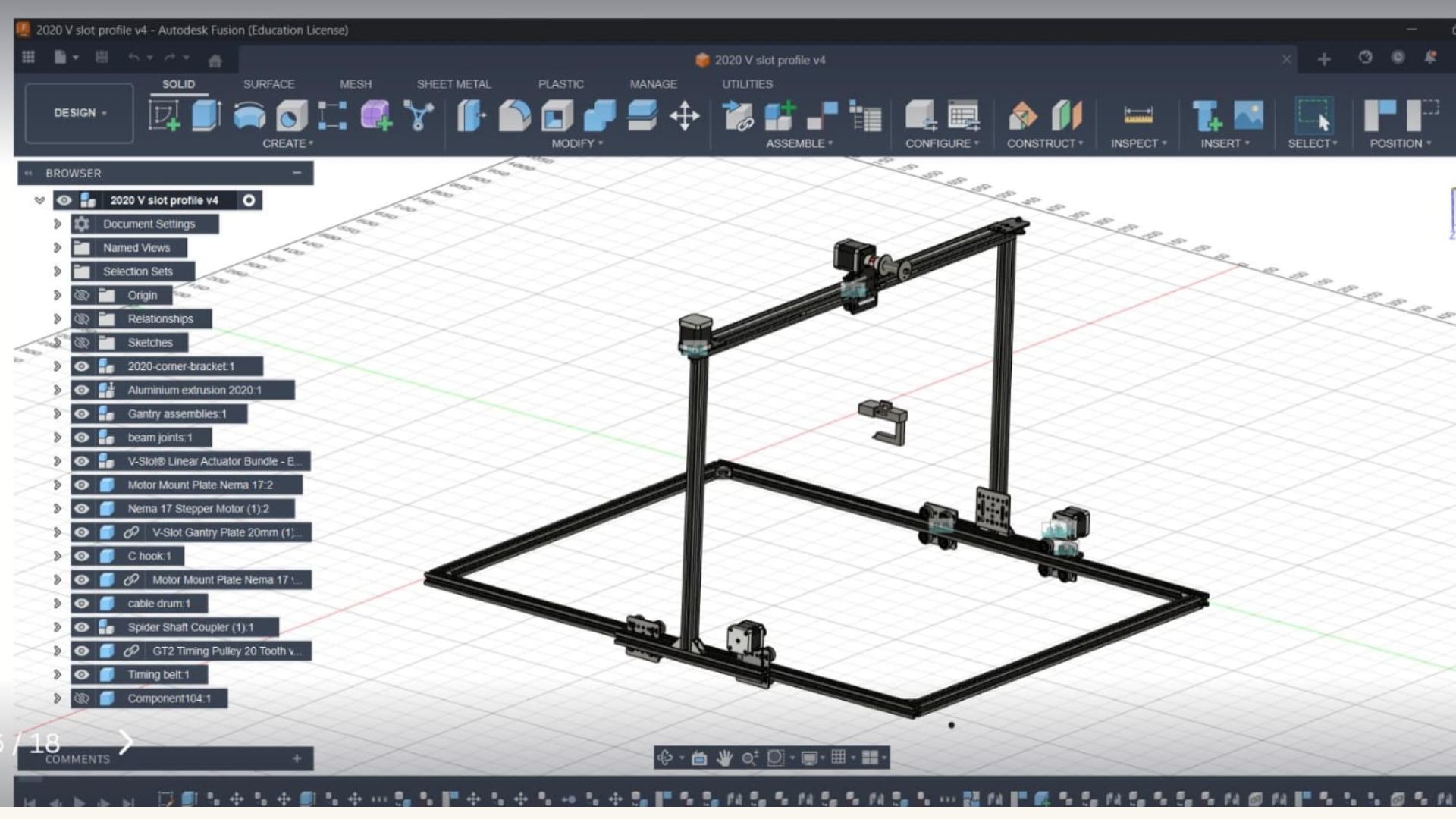
Task: Switch to the MESH tab
Action: 356,84
